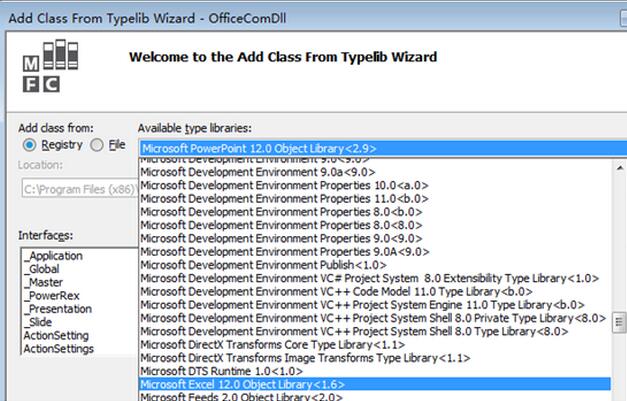Choose Development Environment Properties 11.0<b.0>
The height and width of the screenshot is (401, 627).
[375, 198]
